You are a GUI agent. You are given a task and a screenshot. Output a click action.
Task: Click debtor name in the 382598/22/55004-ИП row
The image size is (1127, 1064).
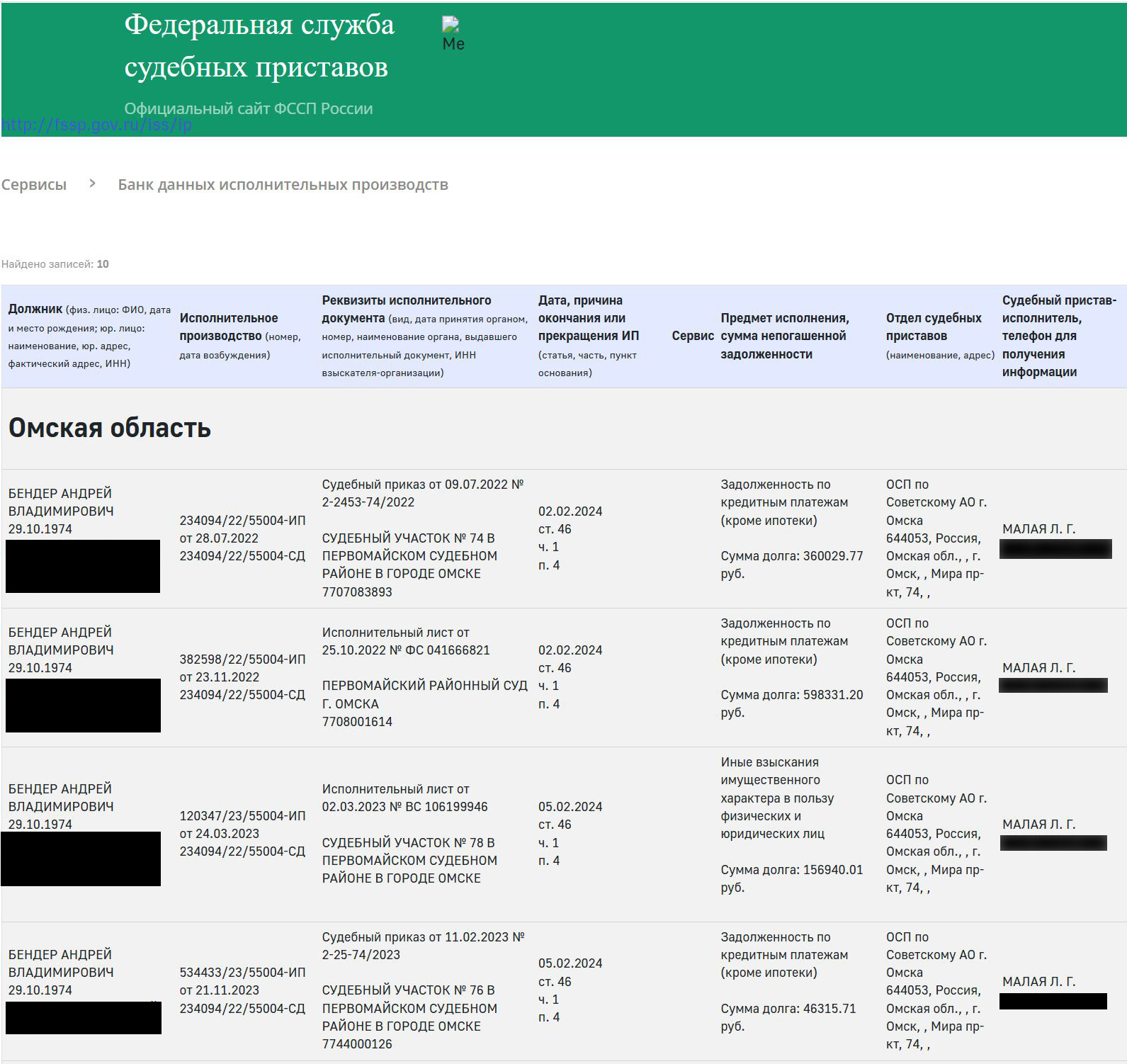click(61, 641)
